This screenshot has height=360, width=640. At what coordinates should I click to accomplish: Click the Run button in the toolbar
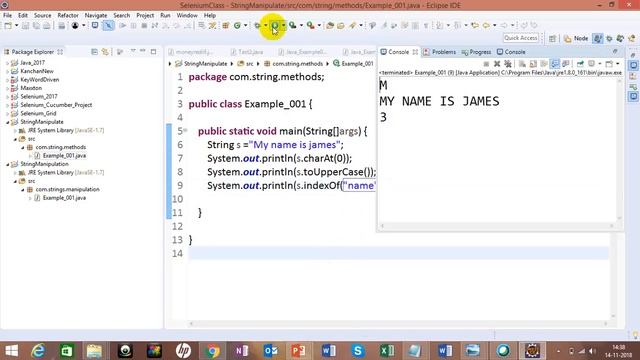275,25
